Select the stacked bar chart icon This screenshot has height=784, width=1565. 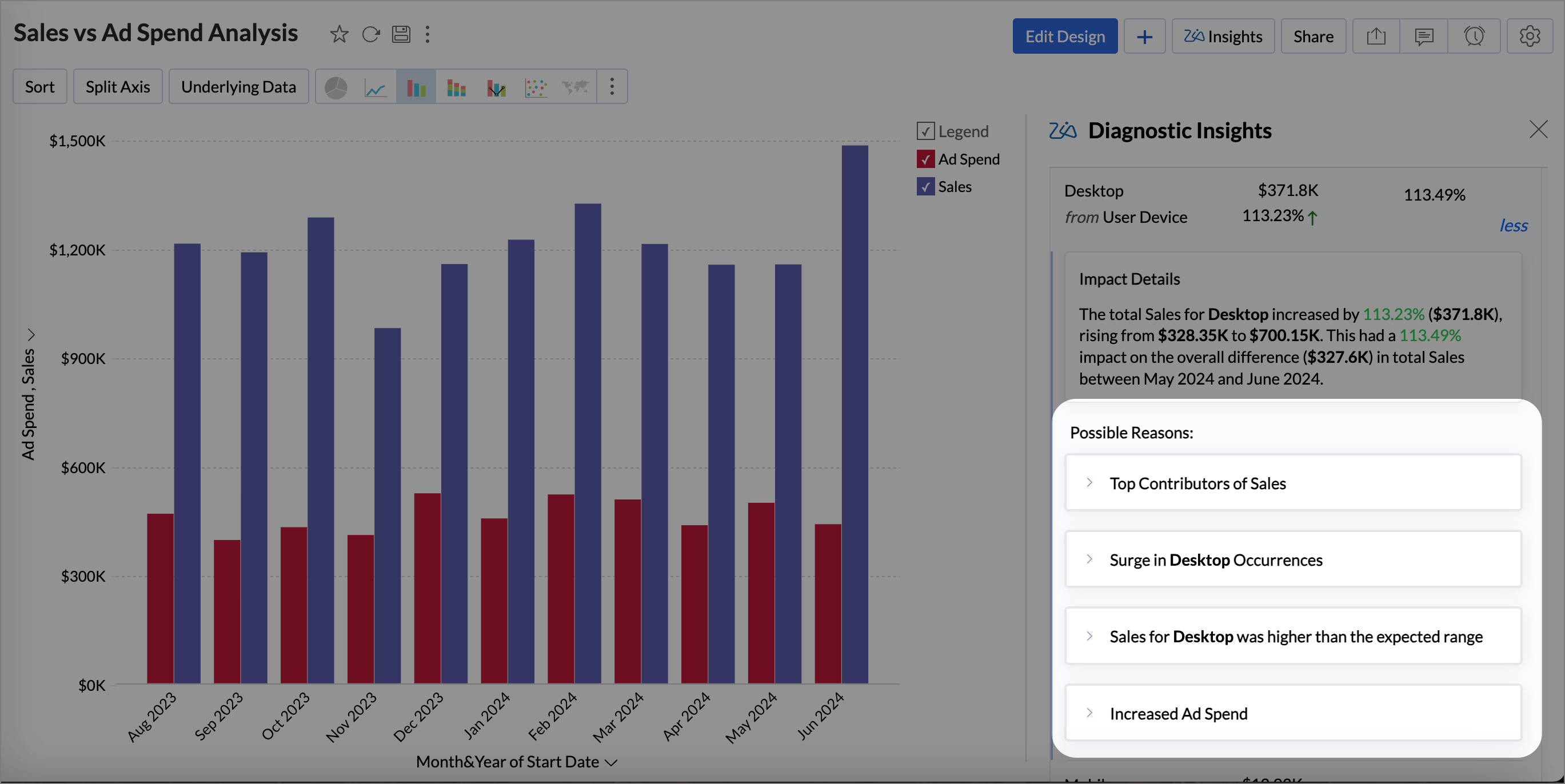coord(456,87)
